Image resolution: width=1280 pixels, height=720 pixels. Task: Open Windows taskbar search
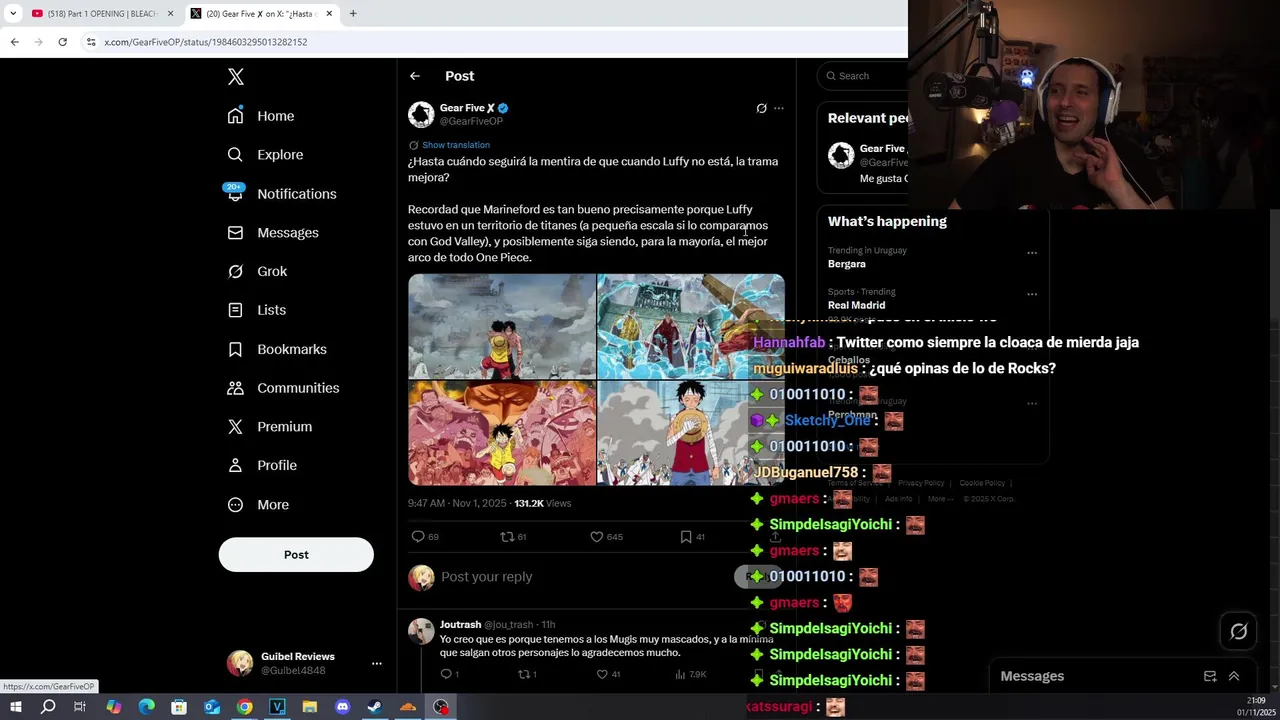tap(48, 707)
